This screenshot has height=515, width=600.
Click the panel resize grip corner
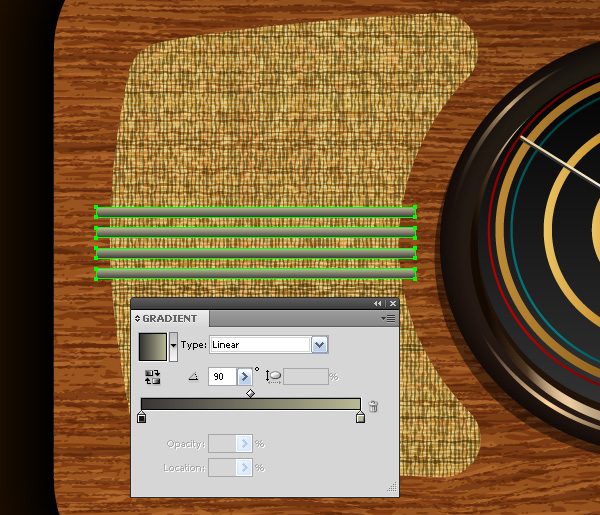392,487
